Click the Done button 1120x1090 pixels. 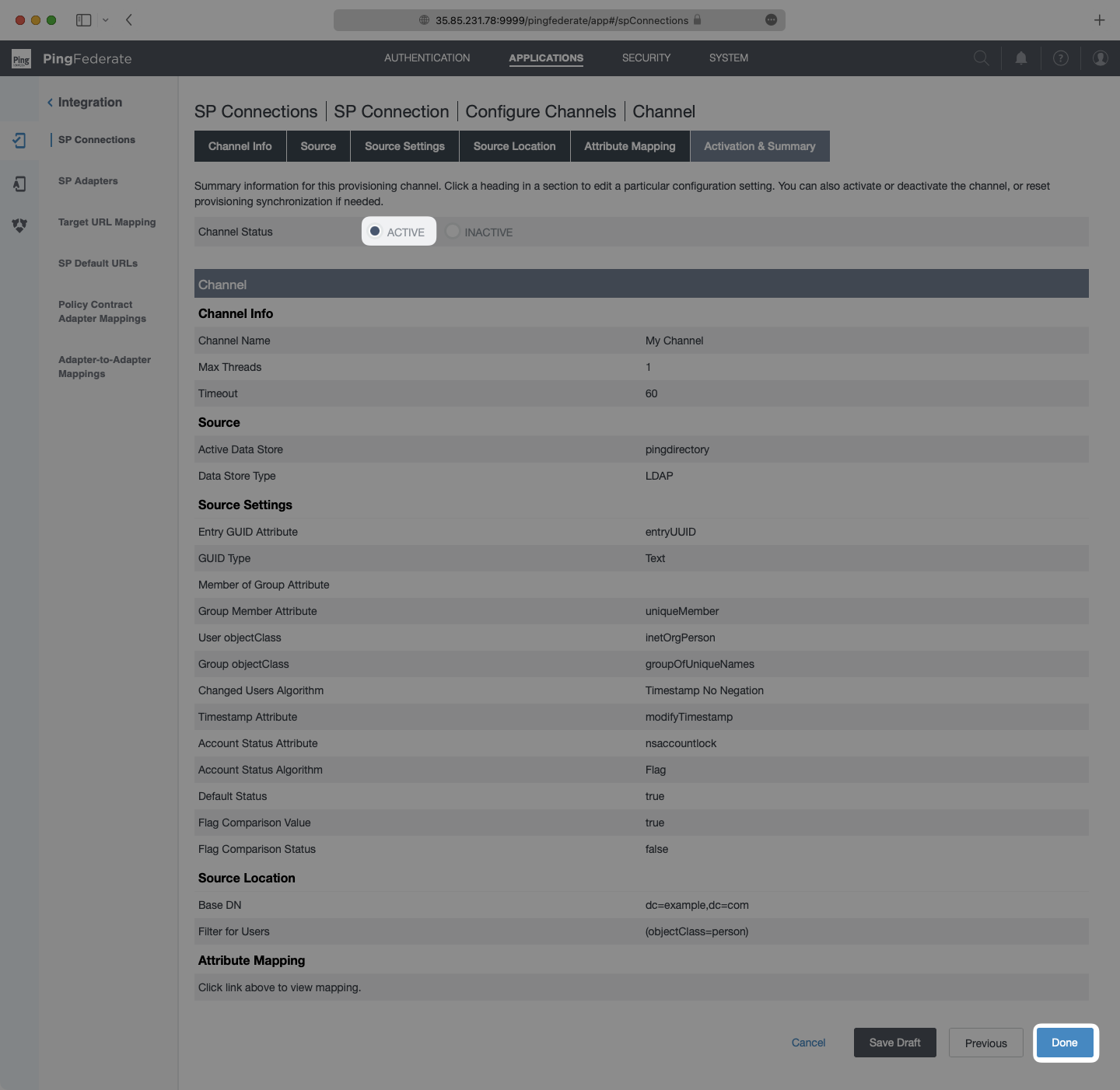pyautogui.click(x=1066, y=1043)
